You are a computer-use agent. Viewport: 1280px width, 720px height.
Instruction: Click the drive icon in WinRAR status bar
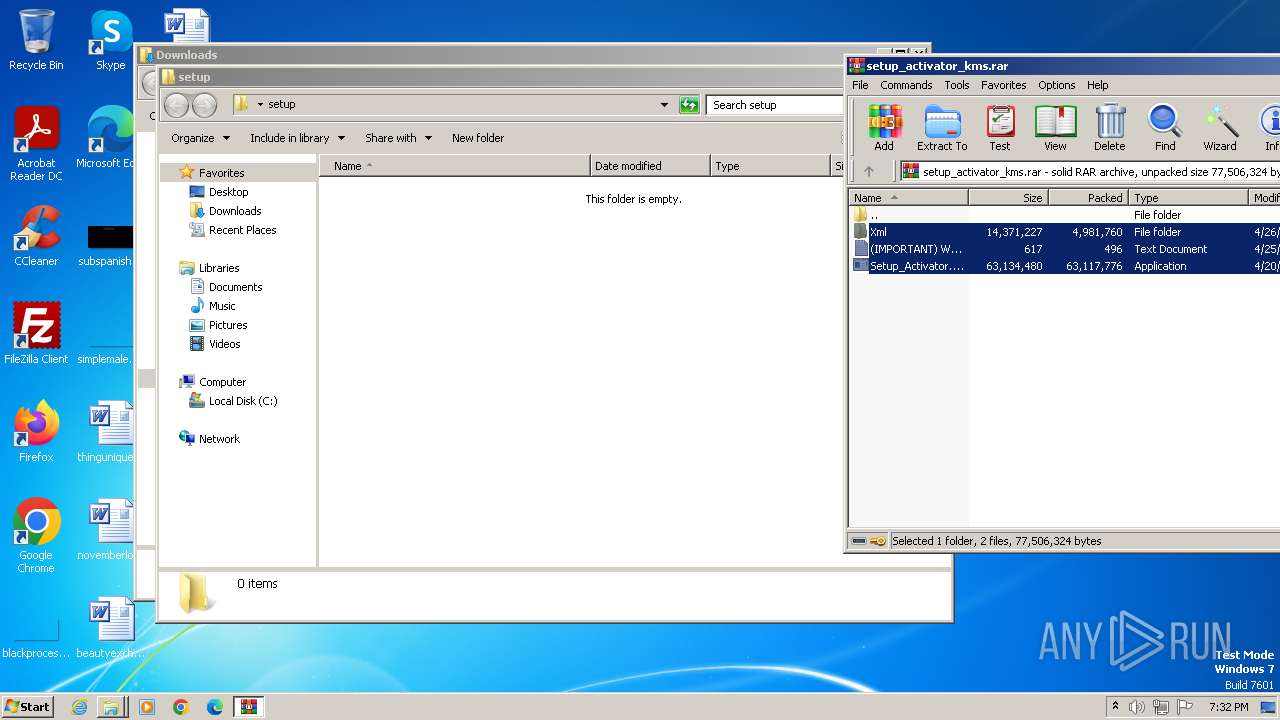point(859,541)
